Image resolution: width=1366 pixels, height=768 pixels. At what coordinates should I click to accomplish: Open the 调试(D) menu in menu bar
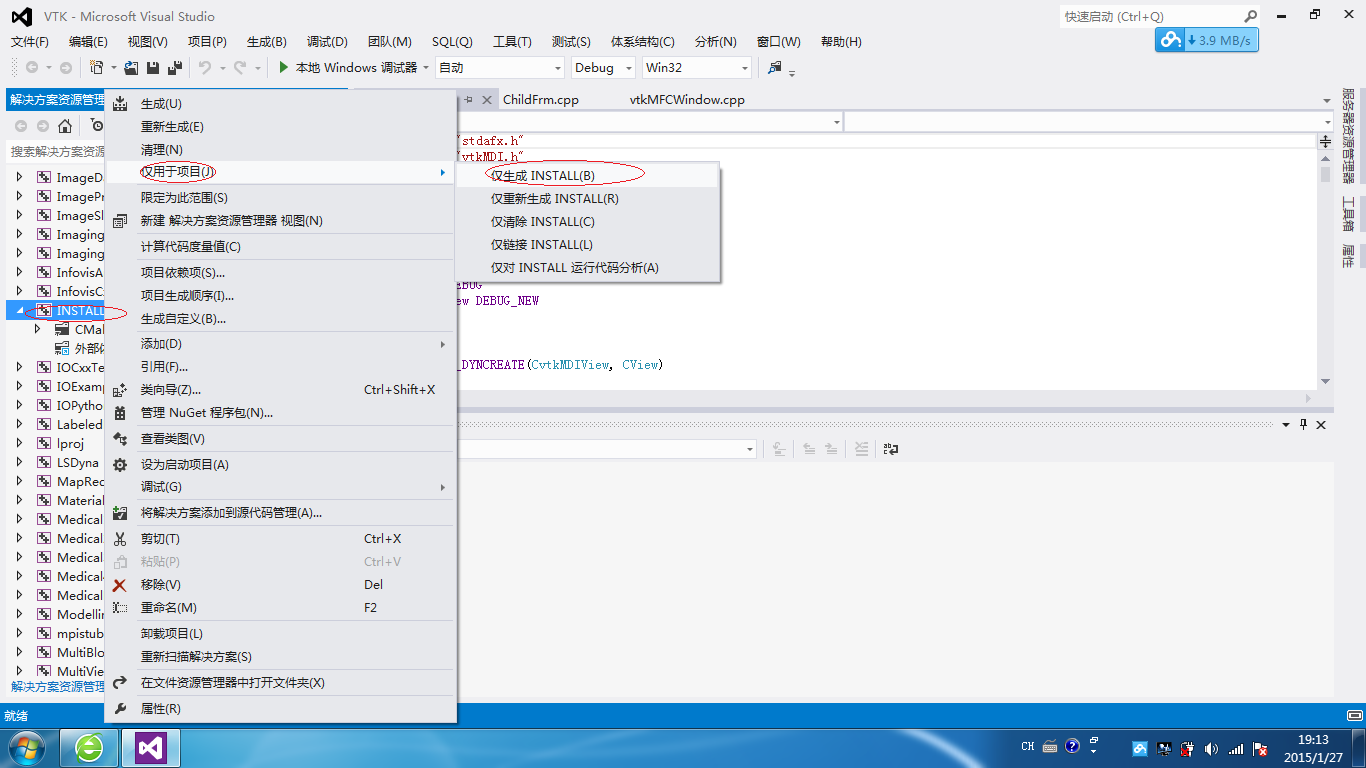point(327,42)
